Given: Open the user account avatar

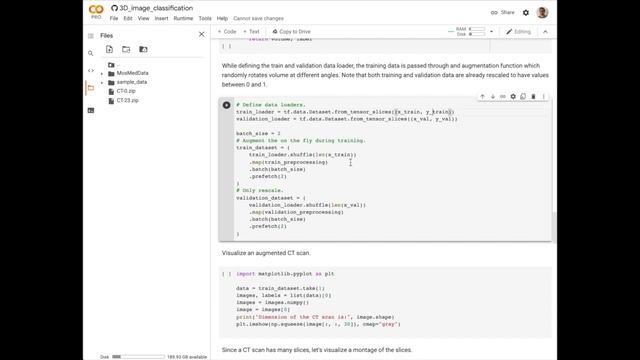Looking at the screenshot, I should point(542,13).
